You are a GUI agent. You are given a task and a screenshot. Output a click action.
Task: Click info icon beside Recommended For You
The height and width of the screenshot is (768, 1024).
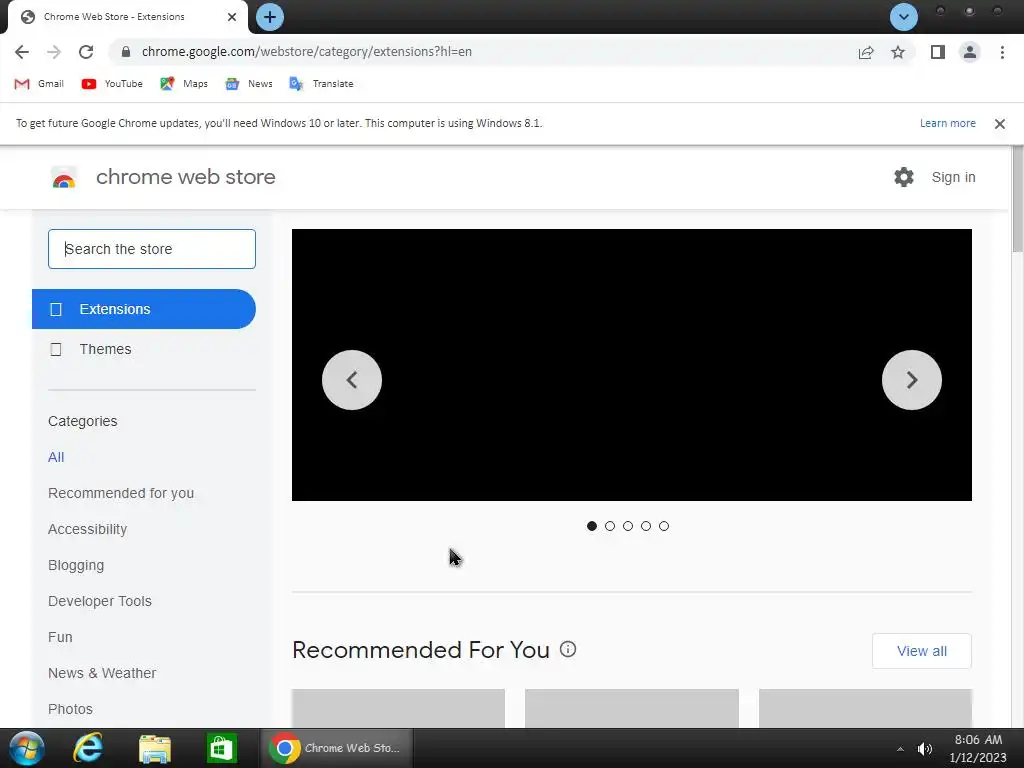[x=568, y=649]
